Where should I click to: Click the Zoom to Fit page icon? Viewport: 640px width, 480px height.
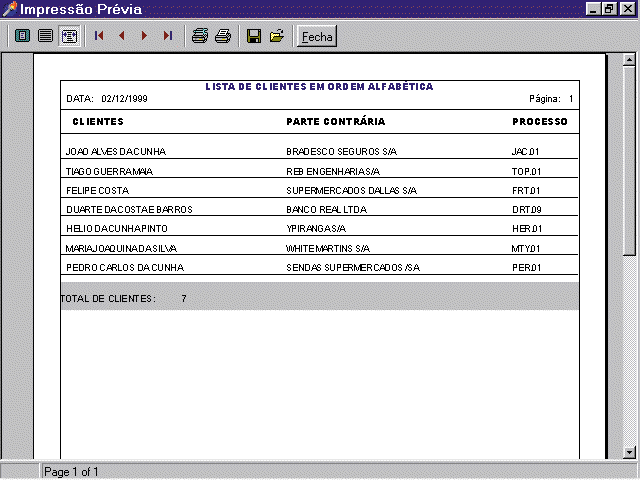(x=22, y=36)
